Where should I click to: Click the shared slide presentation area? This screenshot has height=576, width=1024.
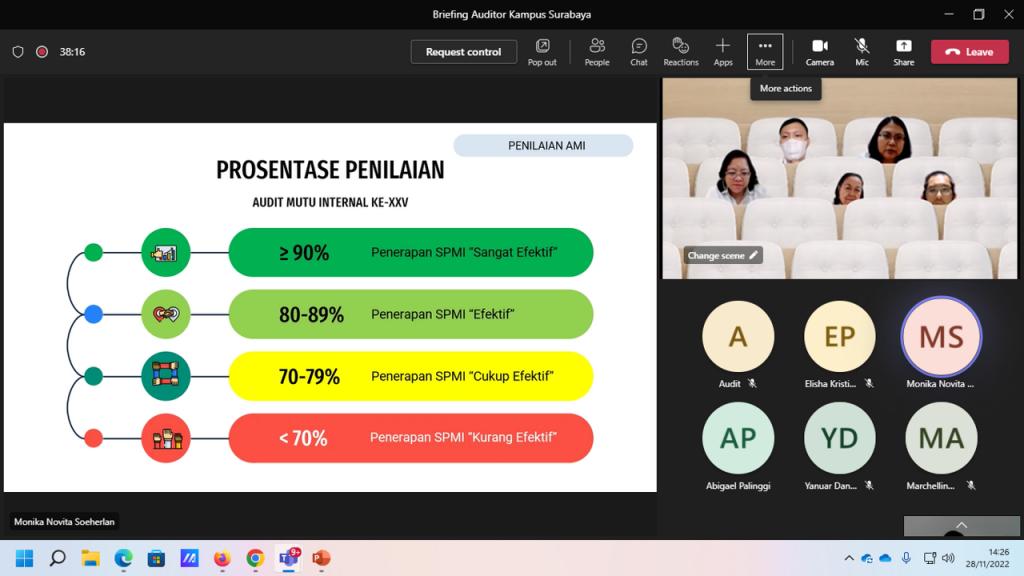(330, 307)
